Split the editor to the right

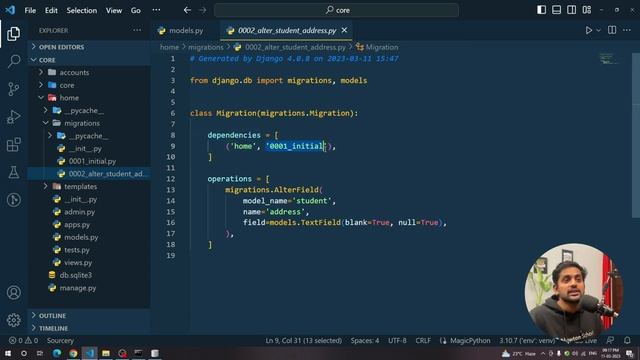pyautogui.click(x=612, y=30)
